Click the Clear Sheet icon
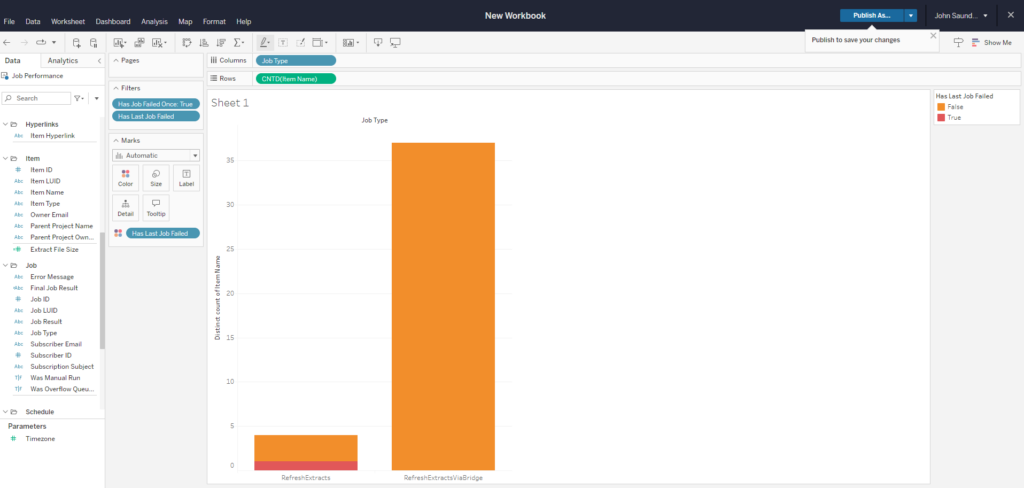Viewport: 1024px width, 488px height. click(159, 42)
